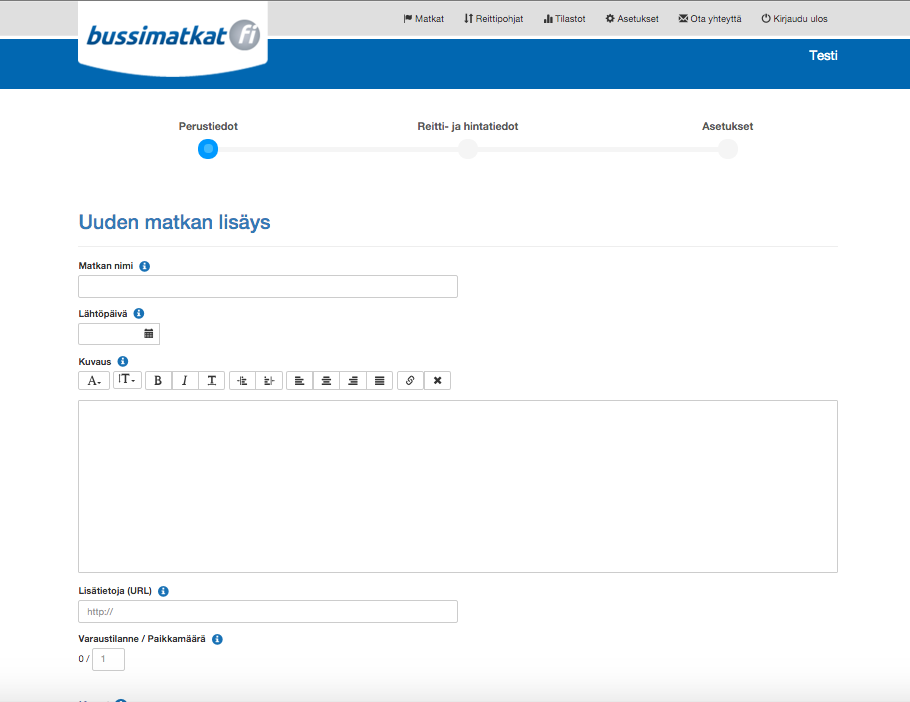This screenshot has width=910, height=702.
Task: Click the Matkan nimi text field
Action: [268, 287]
